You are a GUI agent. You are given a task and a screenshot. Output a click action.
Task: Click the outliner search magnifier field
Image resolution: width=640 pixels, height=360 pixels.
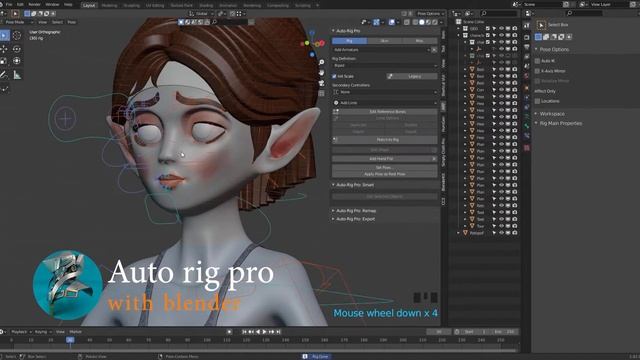498,13
